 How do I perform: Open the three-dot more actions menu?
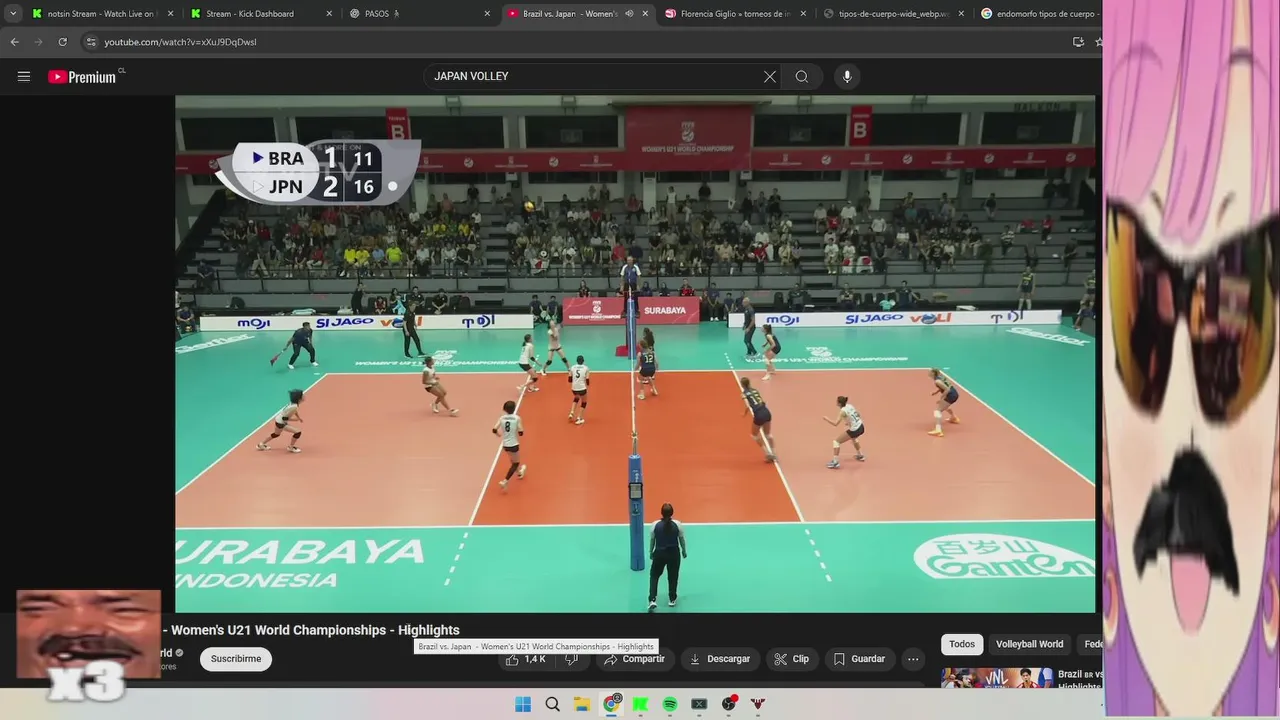click(x=912, y=659)
